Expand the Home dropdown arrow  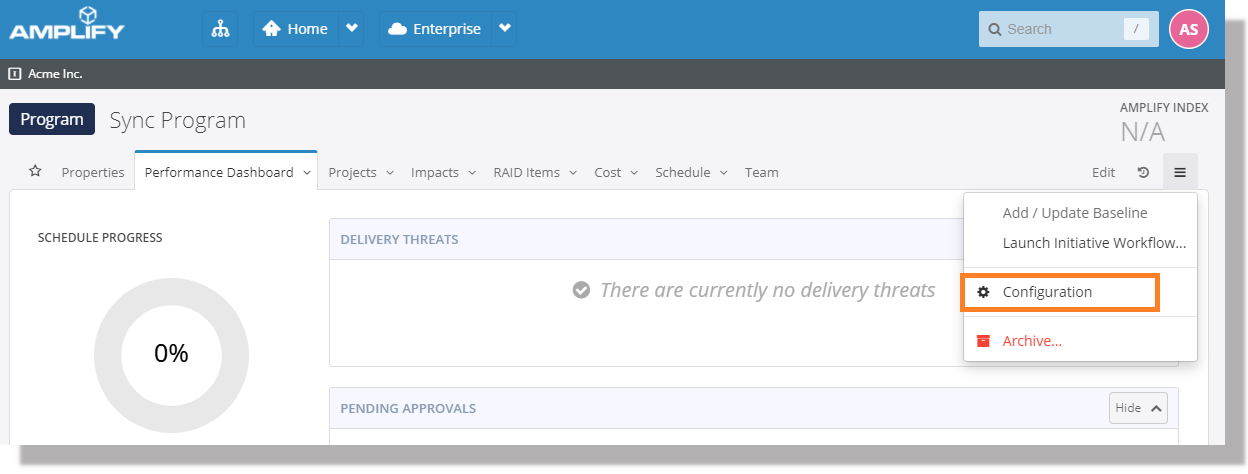pyautogui.click(x=351, y=29)
